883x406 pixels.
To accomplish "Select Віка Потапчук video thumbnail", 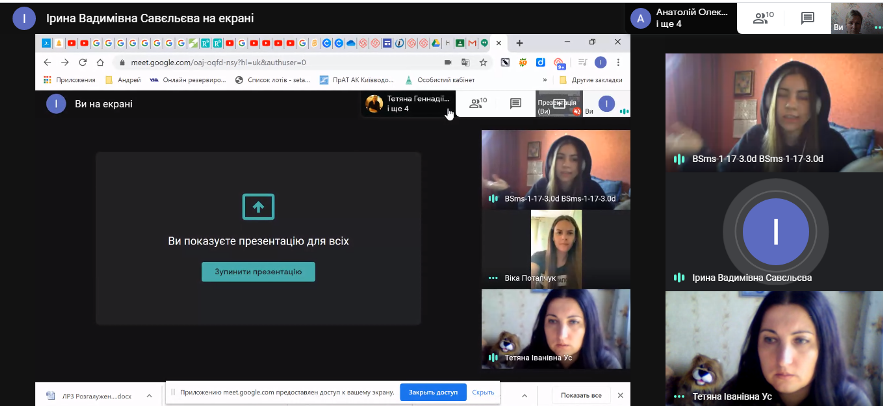I will pyautogui.click(x=556, y=249).
